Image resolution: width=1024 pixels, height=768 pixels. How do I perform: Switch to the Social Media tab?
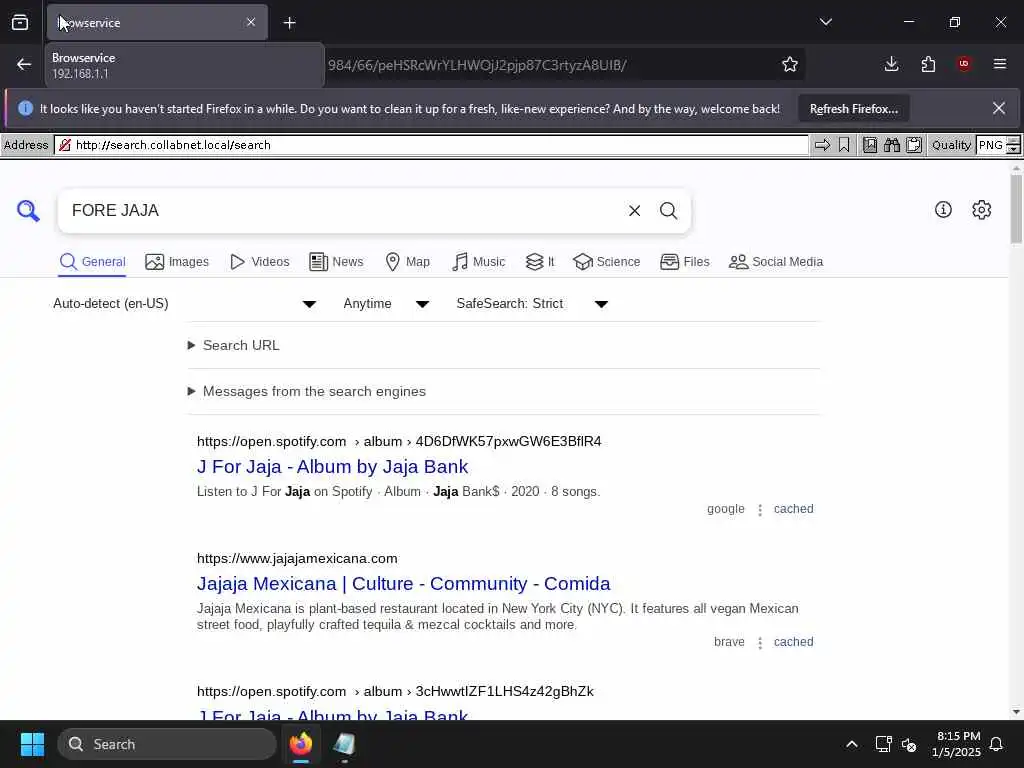click(x=776, y=262)
